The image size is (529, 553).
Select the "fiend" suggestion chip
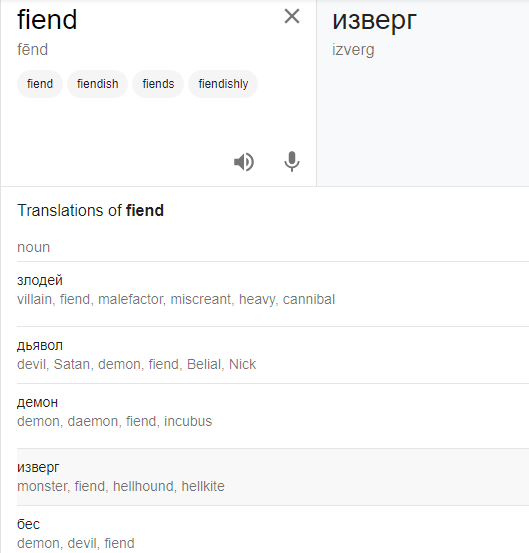[40, 84]
